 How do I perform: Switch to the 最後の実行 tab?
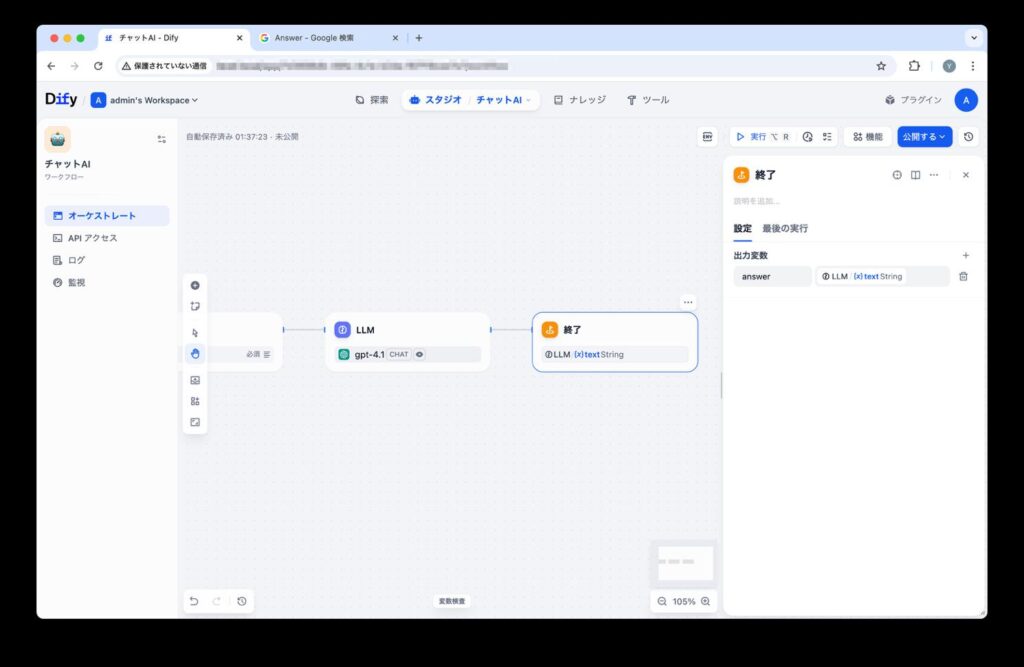coord(785,228)
